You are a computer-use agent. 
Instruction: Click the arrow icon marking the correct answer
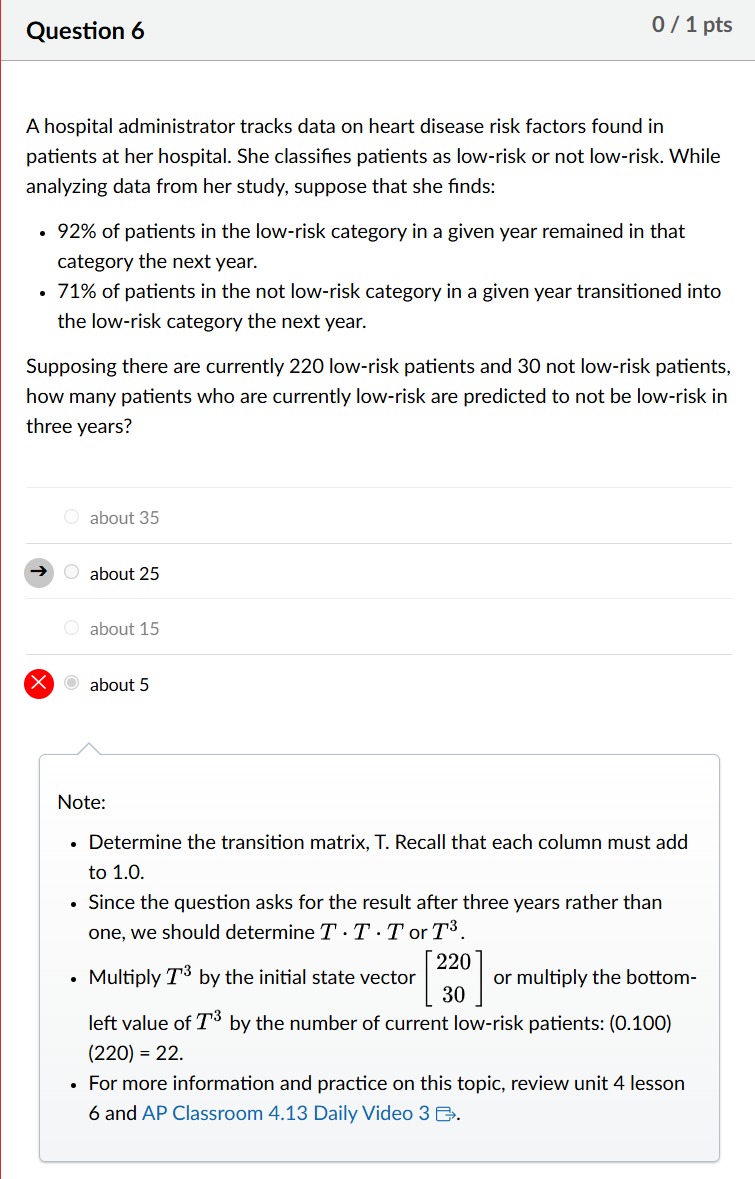[x=37, y=573]
